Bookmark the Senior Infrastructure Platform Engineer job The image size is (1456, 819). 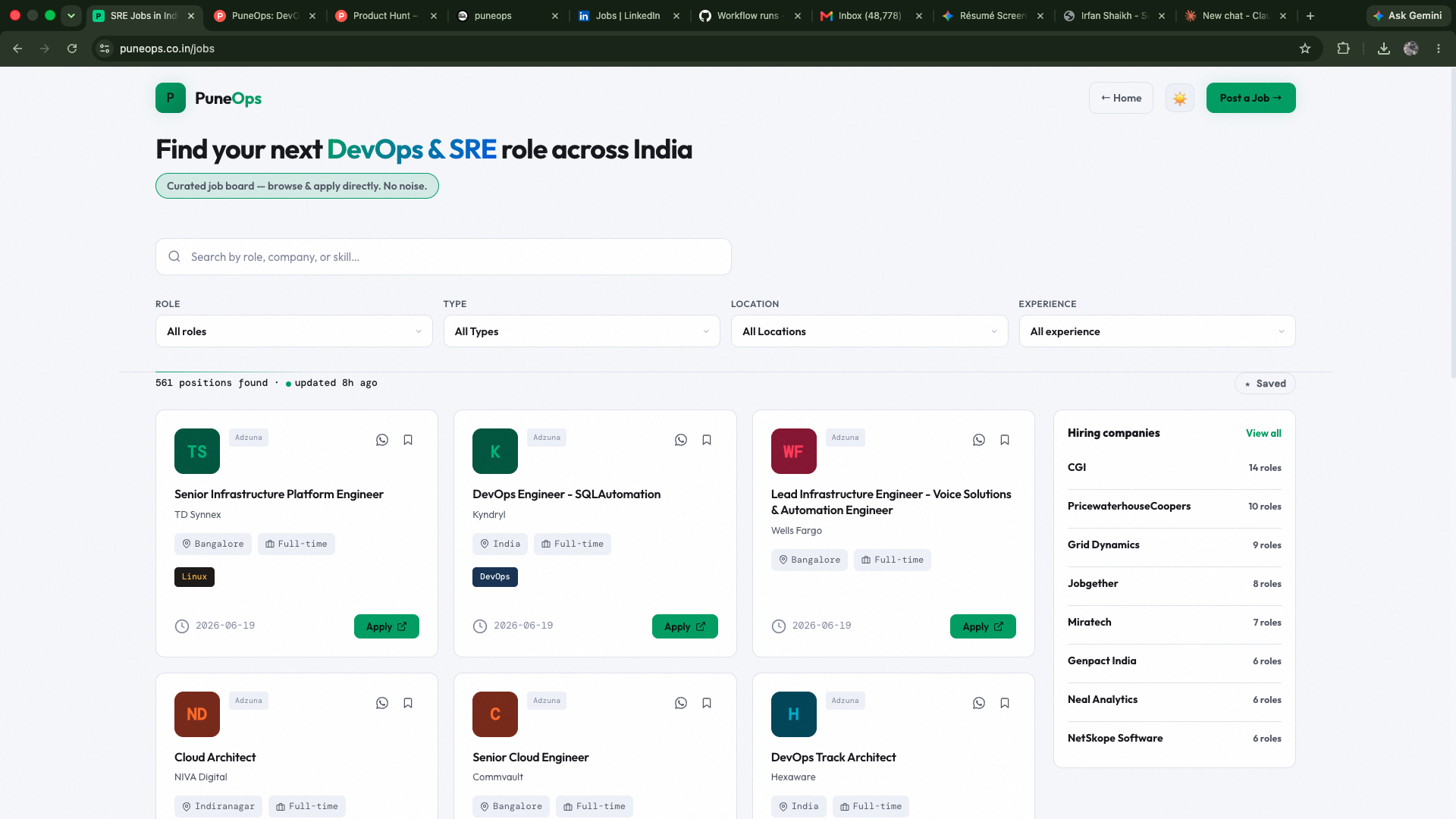pyautogui.click(x=408, y=440)
